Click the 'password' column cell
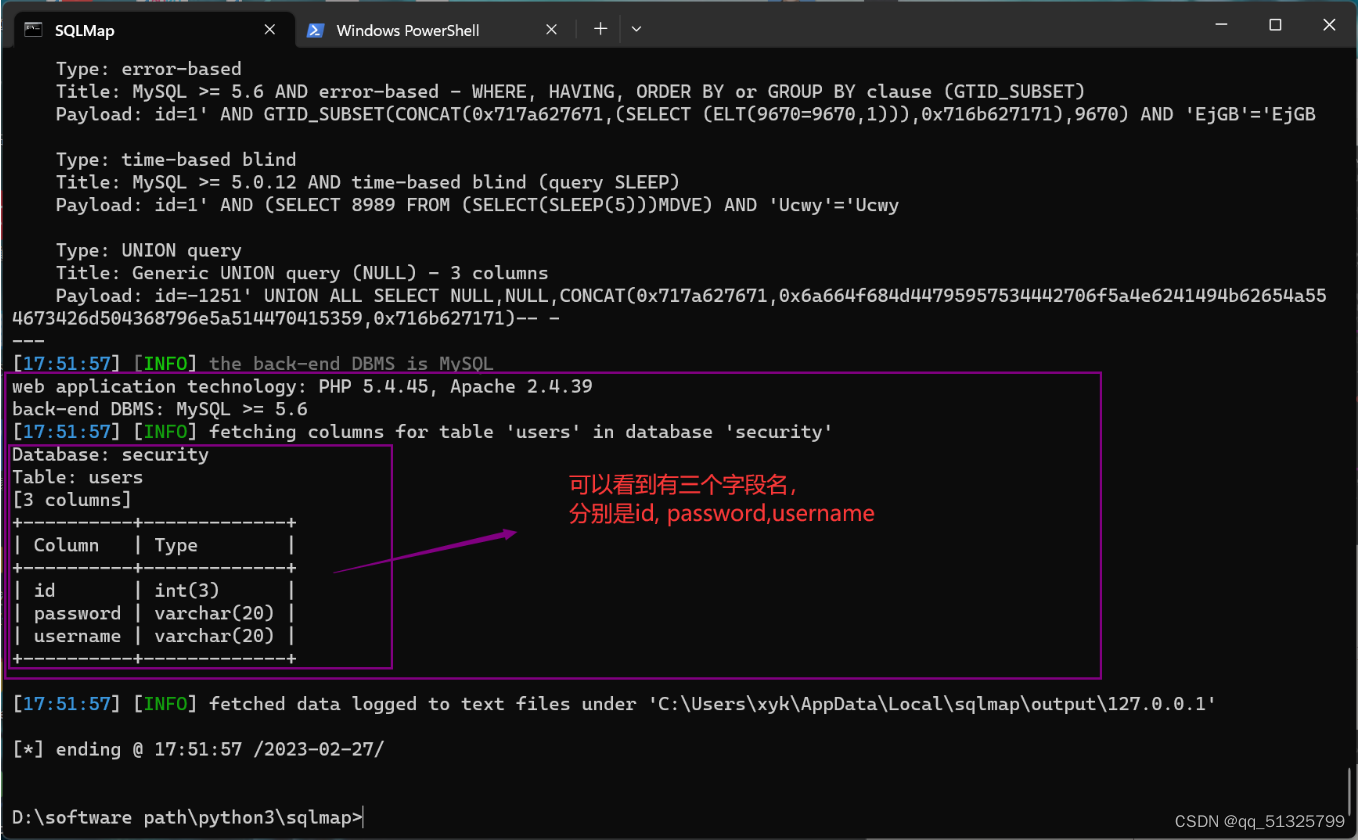Viewport: 1361px width, 840px height. click(x=78, y=614)
